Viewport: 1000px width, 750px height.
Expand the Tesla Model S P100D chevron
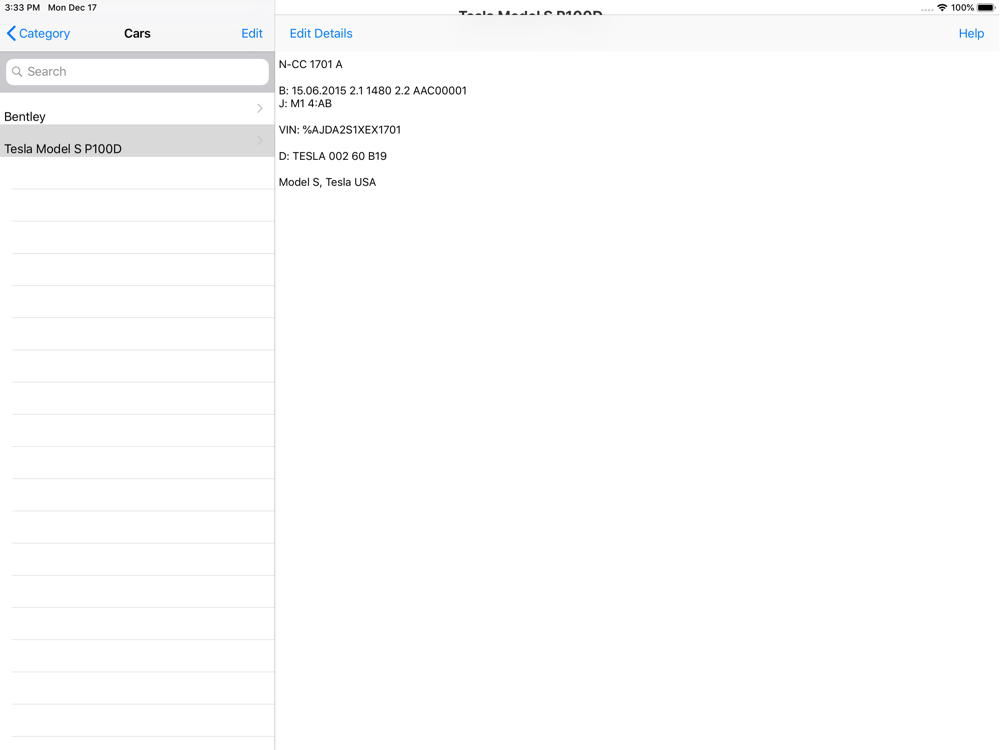[260, 140]
